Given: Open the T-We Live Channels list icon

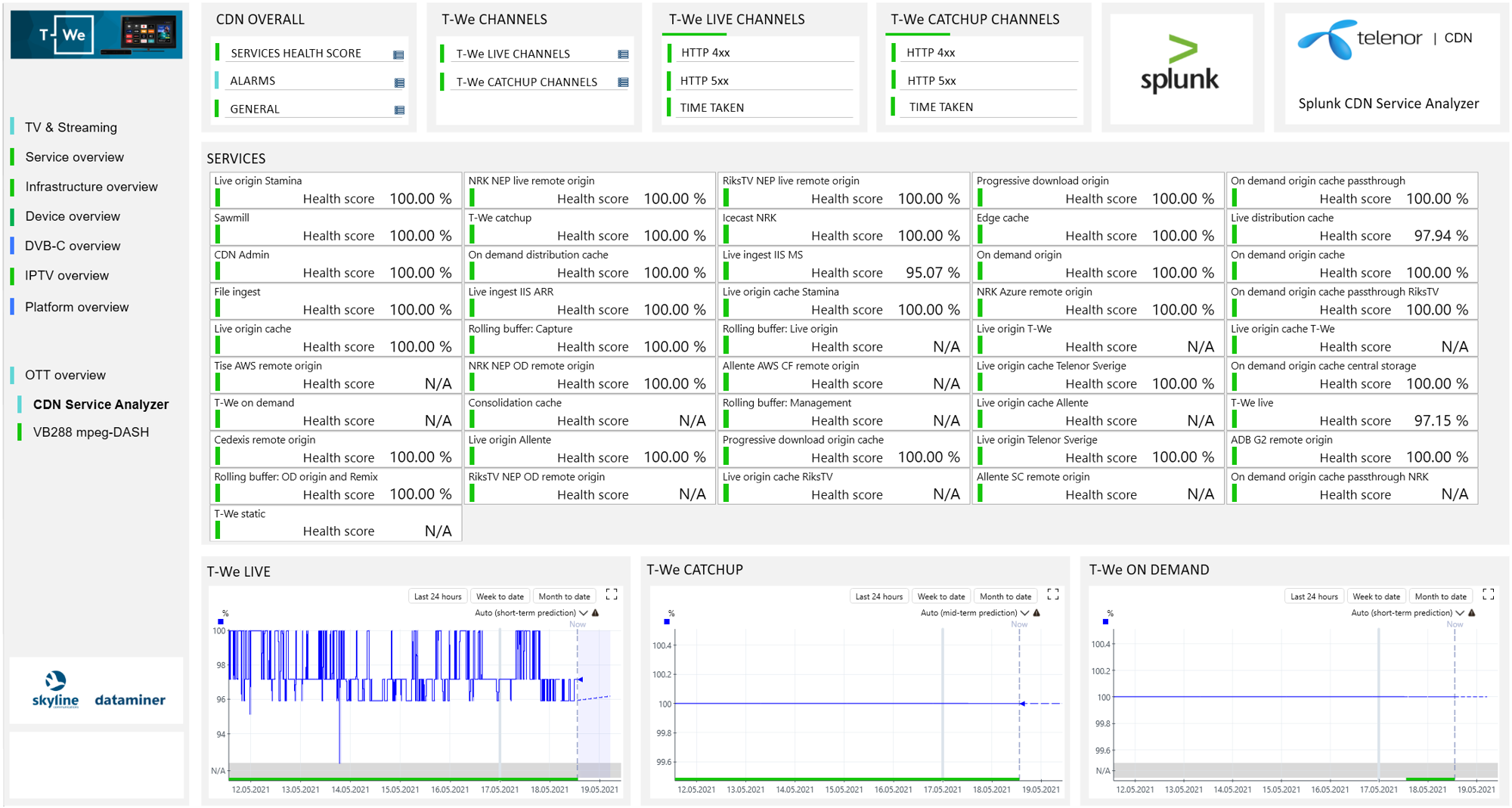Looking at the screenshot, I should [623, 54].
